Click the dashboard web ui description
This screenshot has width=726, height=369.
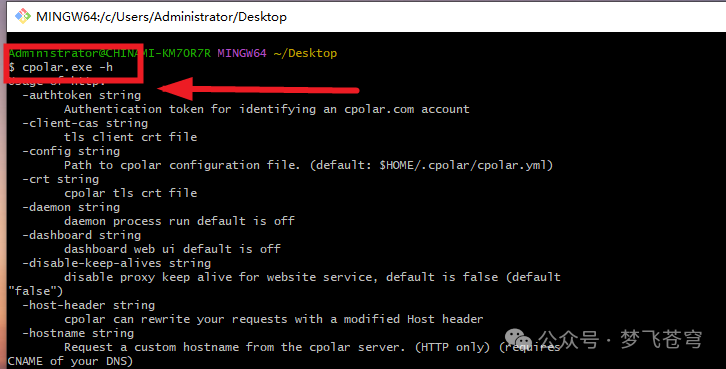172,249
